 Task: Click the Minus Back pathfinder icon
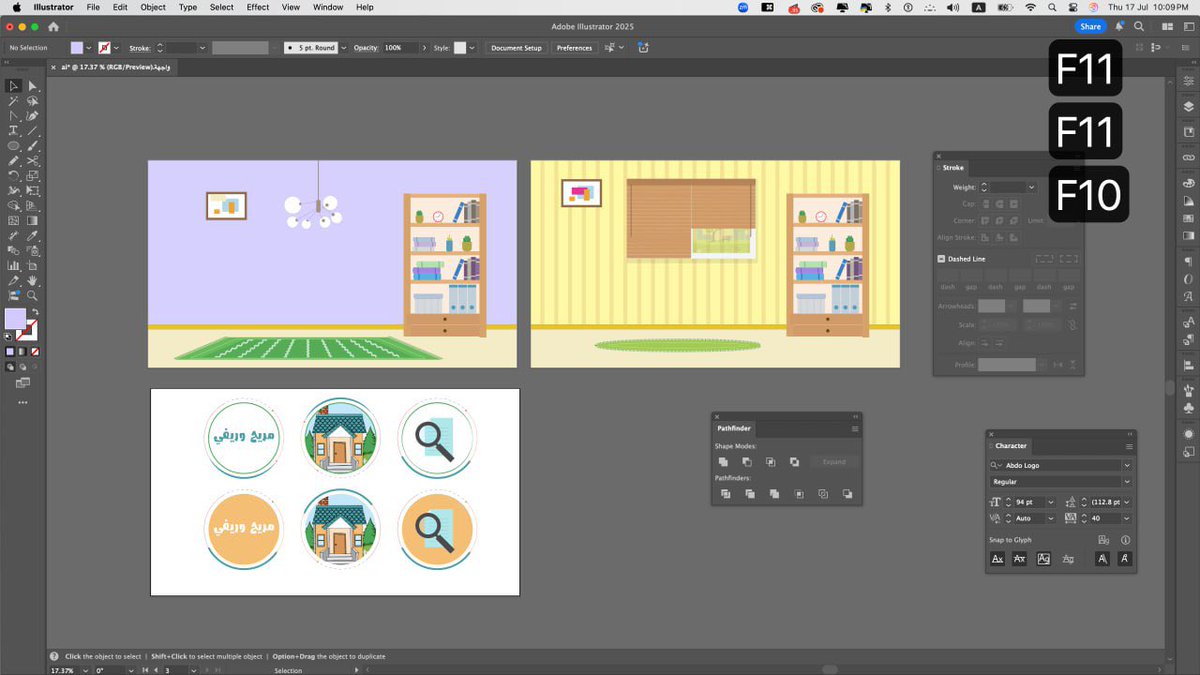click(847, 494)
